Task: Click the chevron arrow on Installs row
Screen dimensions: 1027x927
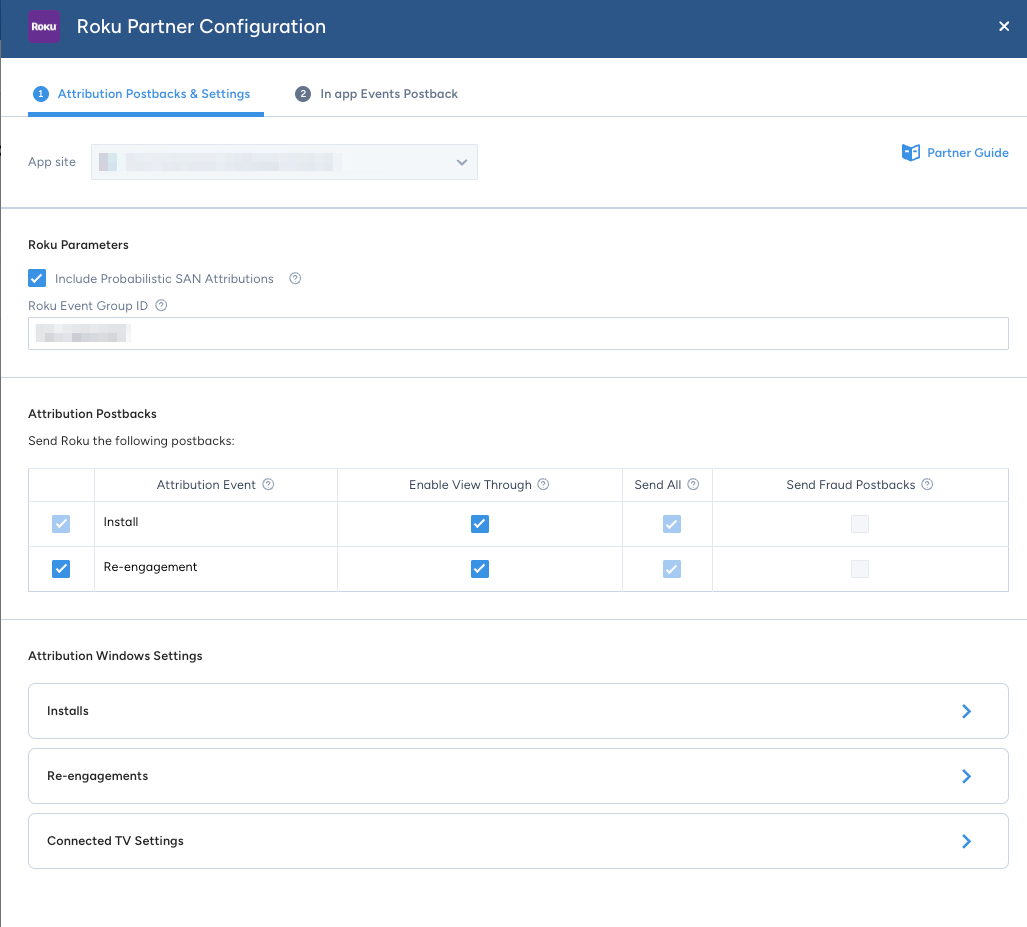Action: 966,711
